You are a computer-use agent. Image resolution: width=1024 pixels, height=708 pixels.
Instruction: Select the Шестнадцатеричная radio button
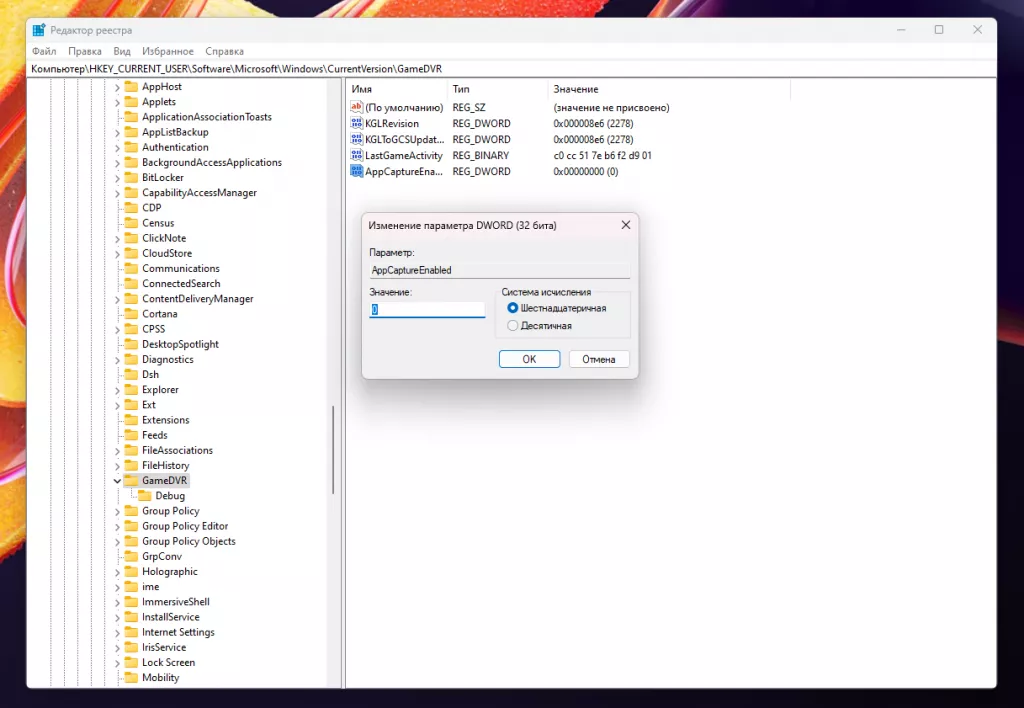click(513, 308)
